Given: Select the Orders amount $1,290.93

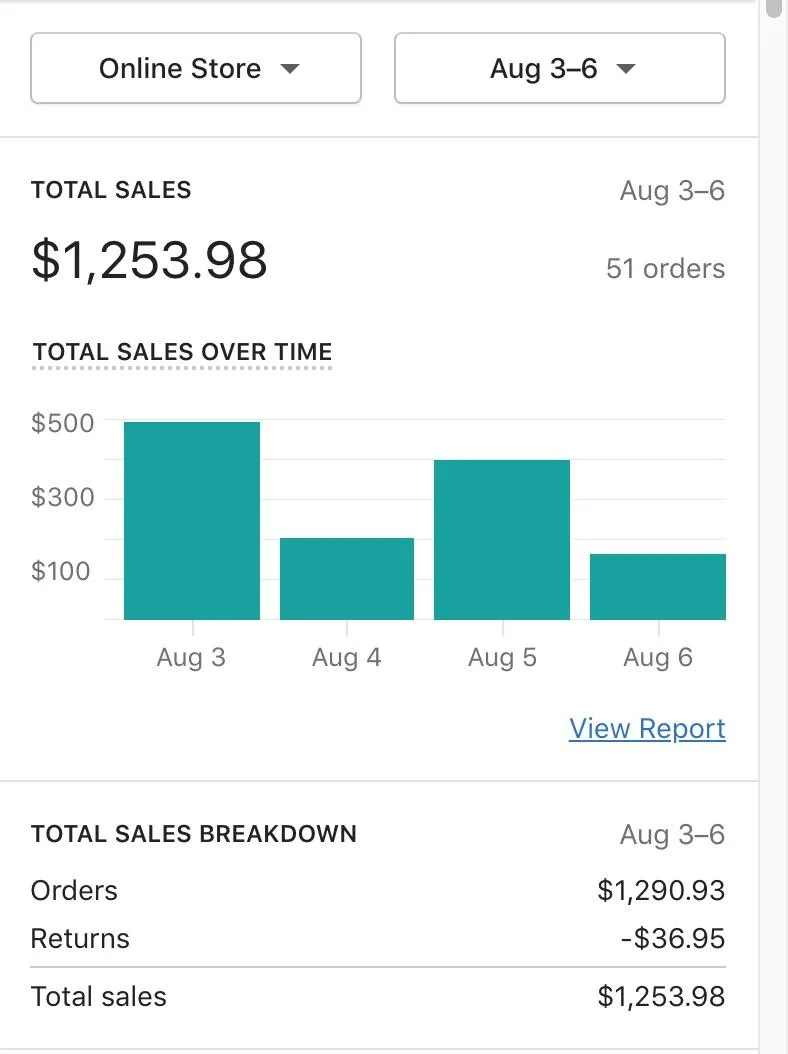Looking at the screenshot, I should pyautogui.click(x=661, y=890).
